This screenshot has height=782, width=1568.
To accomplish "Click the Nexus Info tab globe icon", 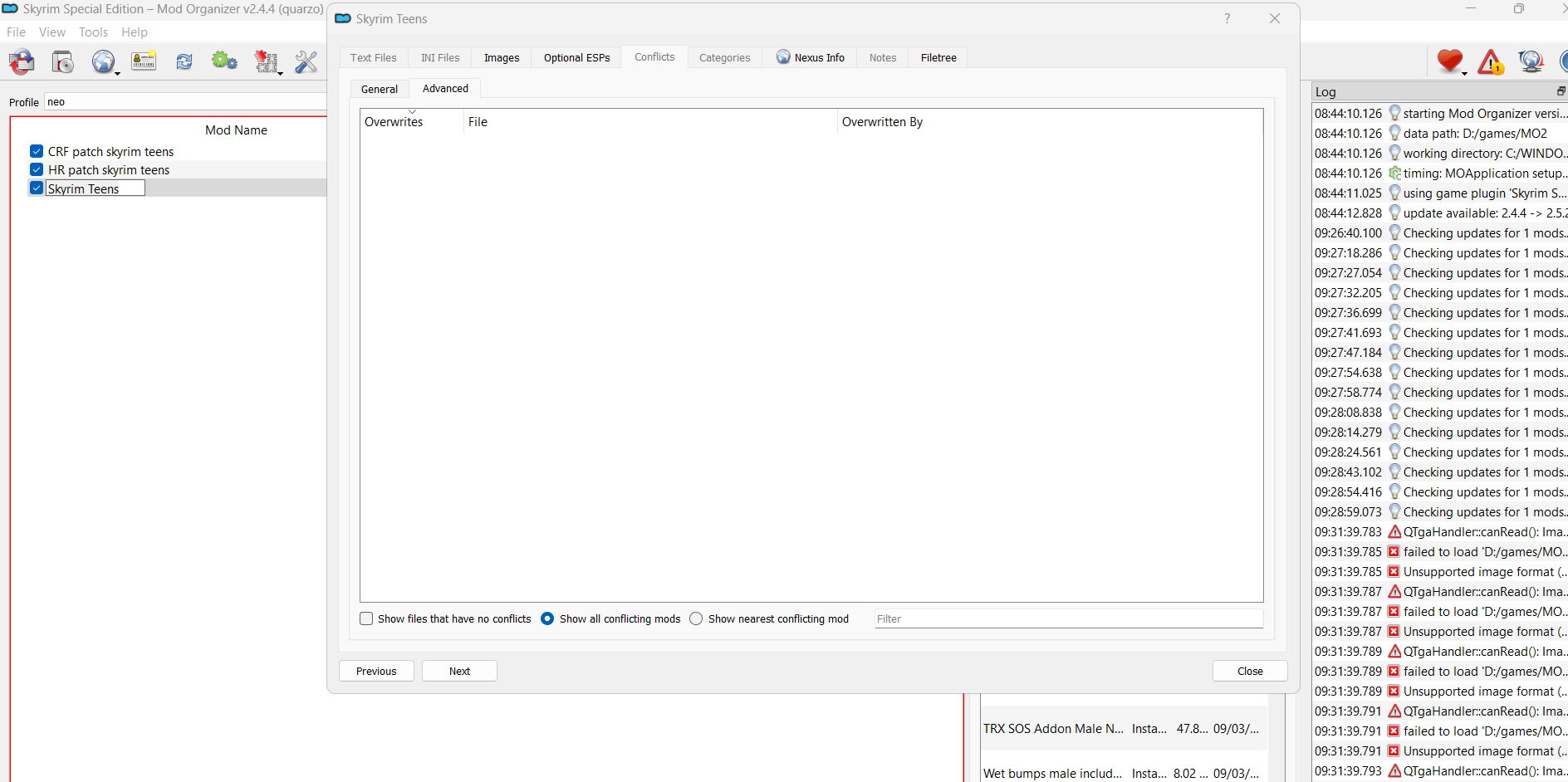I will [783, 57].
